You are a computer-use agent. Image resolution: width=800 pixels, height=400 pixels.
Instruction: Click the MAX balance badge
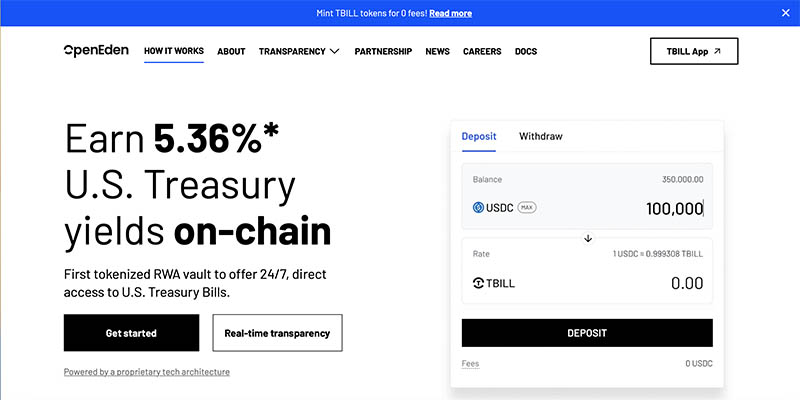pos(526,208)
